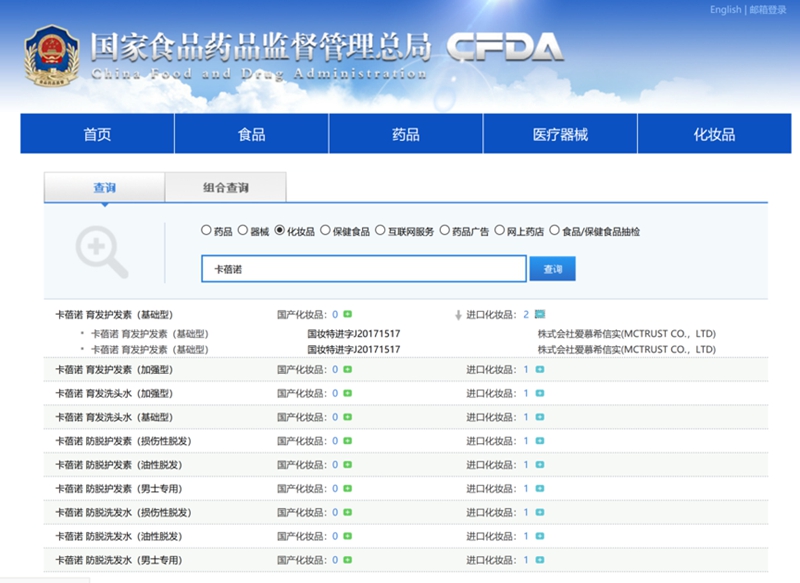The height and width of the screenshot is (583, 800).
Task: Click blue 进口化妆品 plus icon for 防脱洗发水（男士专用）
Action: click(540, 560)
